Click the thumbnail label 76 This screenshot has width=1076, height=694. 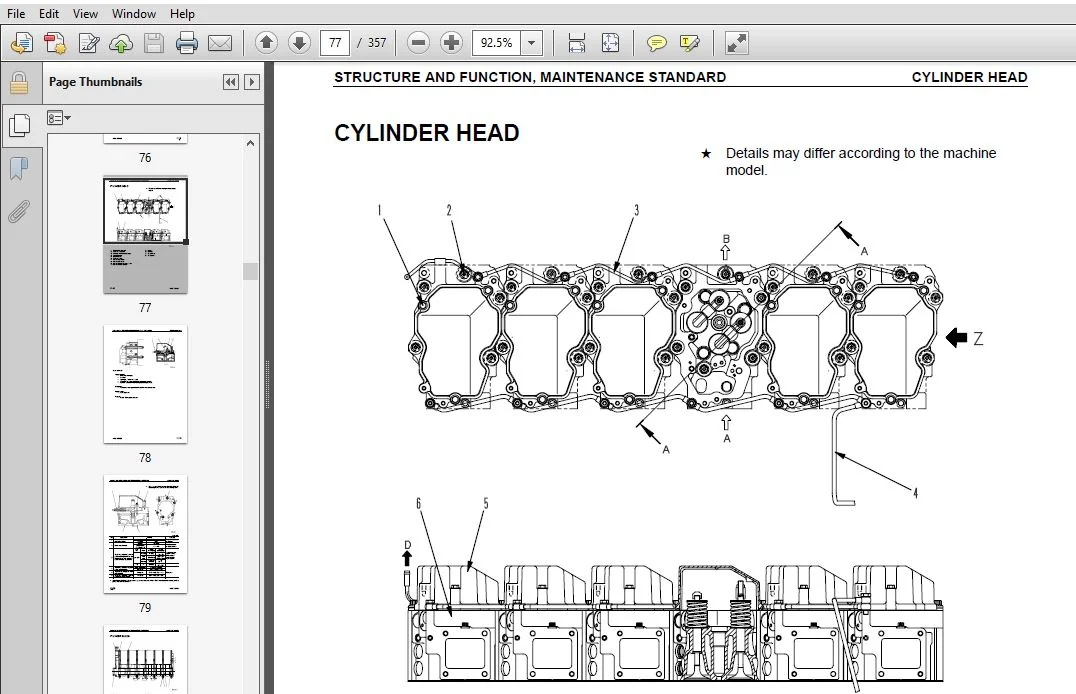(145, 158)
